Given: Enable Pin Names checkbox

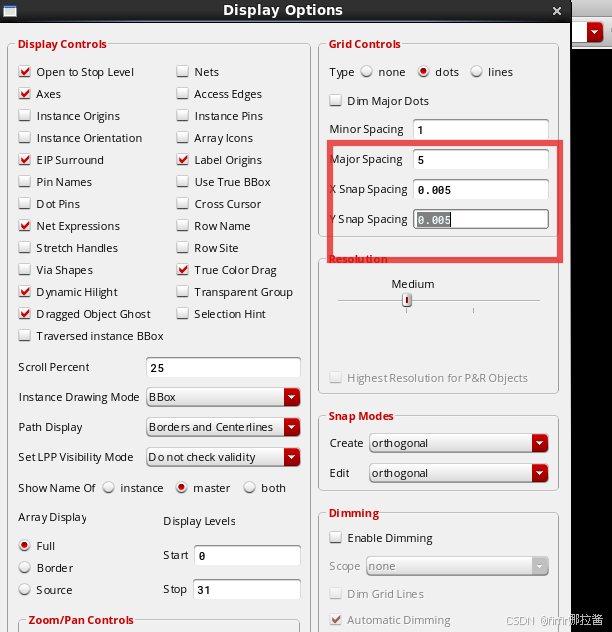Looking at the screenshot, I should [25, 182].
